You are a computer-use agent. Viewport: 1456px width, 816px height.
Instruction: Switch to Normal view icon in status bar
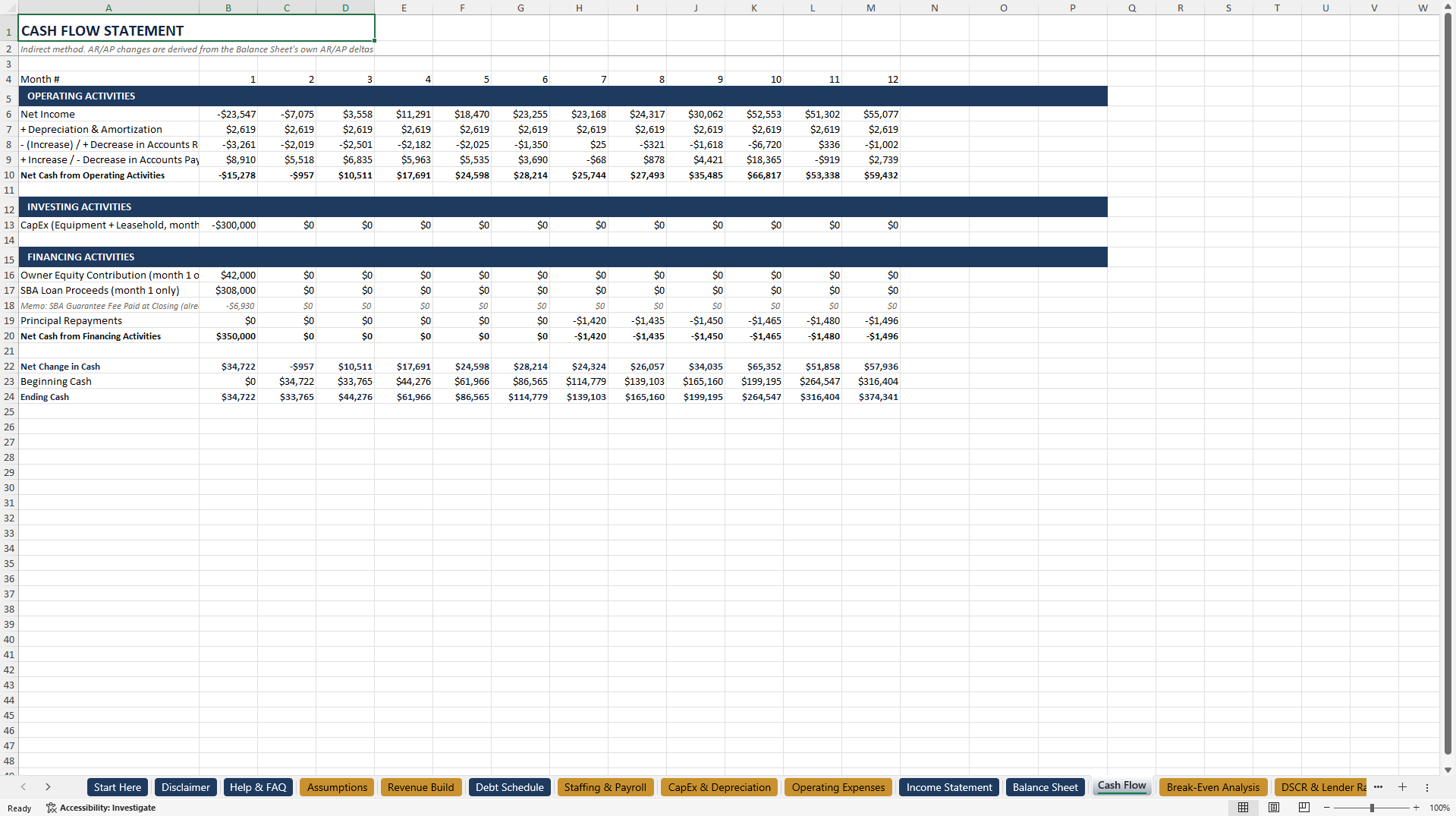tap(1243, 808)
